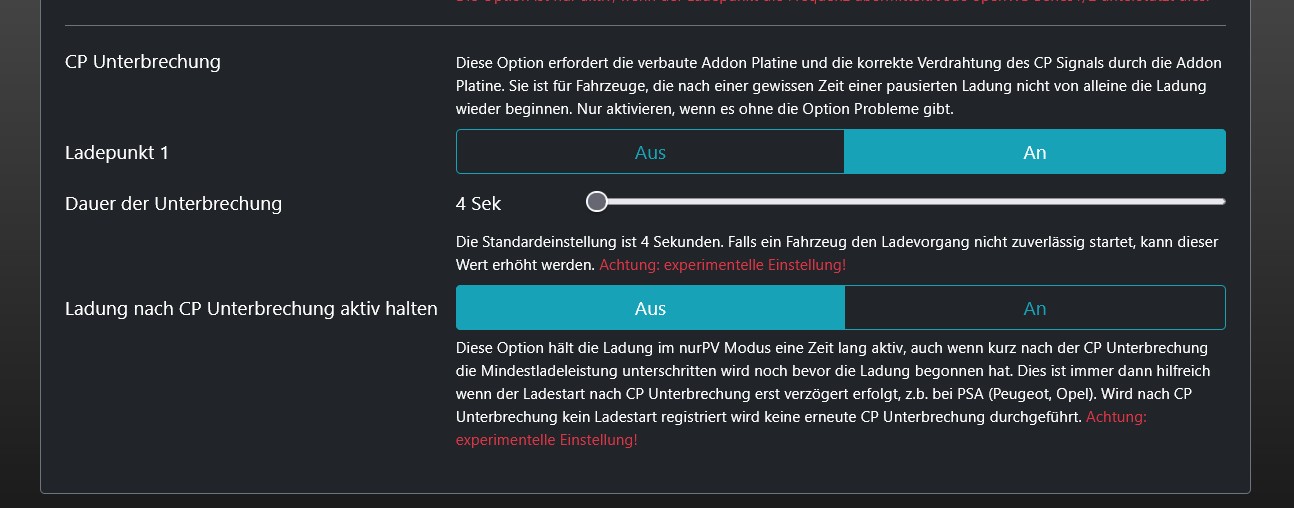Select 'Aus' for keeping charge active
Image resolution: width=1294 pixels, height=508 pixels.
click(650, 308)
